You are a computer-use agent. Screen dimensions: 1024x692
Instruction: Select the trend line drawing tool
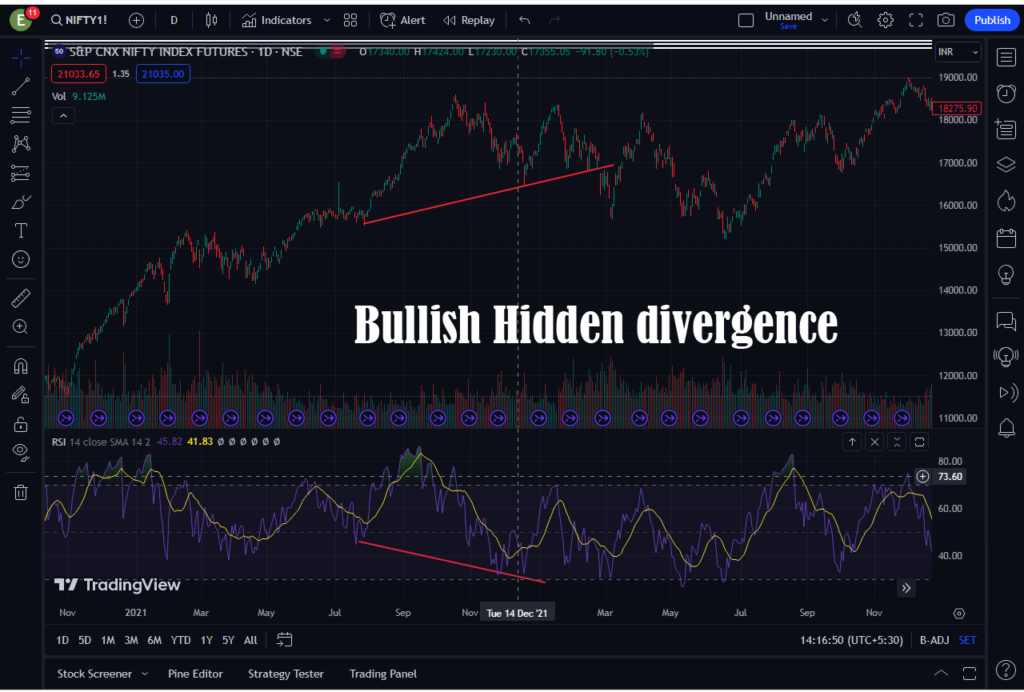pos(21,86)
